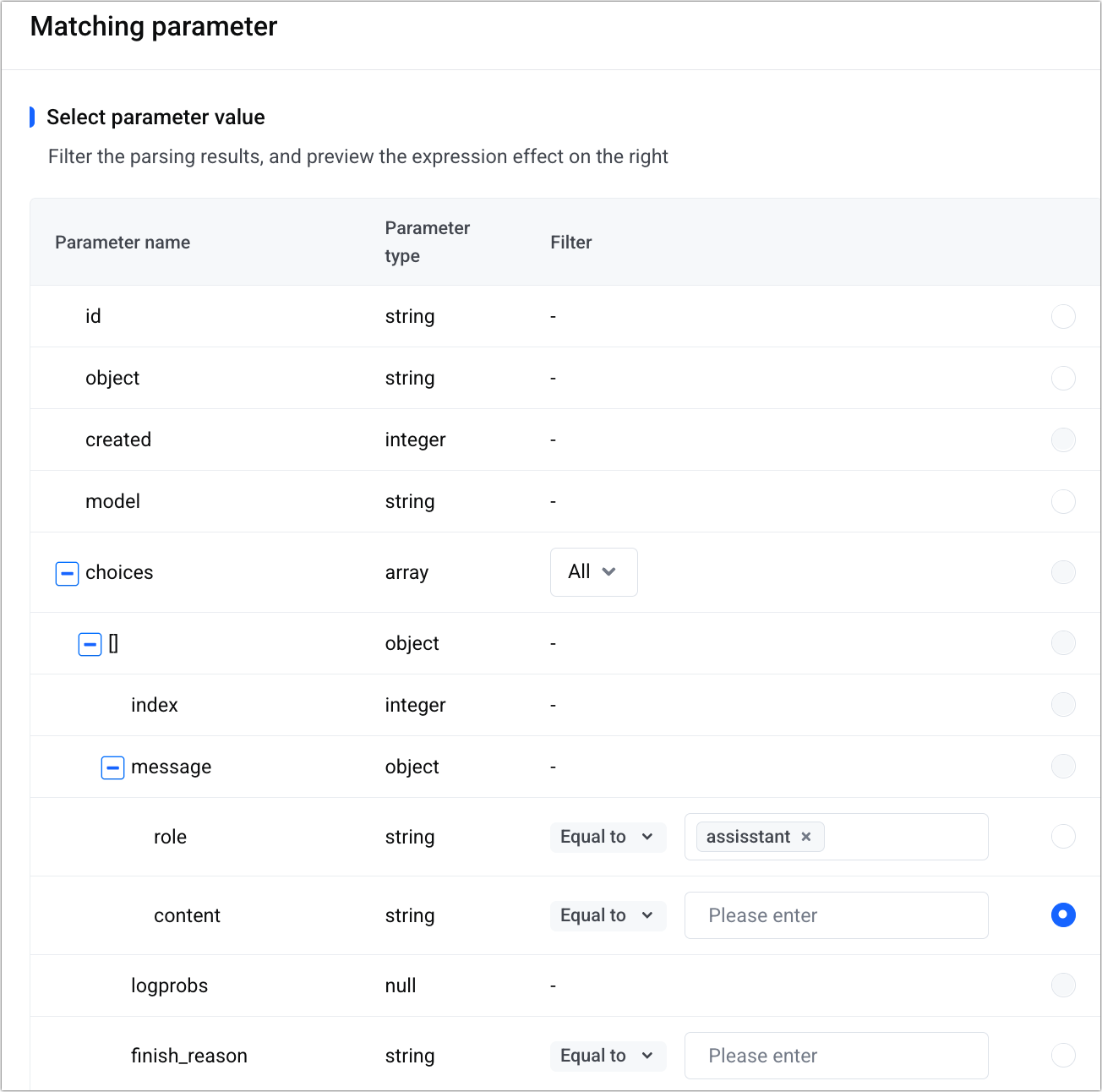This screenshot has height=1092, width=1102.
Task: Click the created parameter name
Action: coord(118,440)
